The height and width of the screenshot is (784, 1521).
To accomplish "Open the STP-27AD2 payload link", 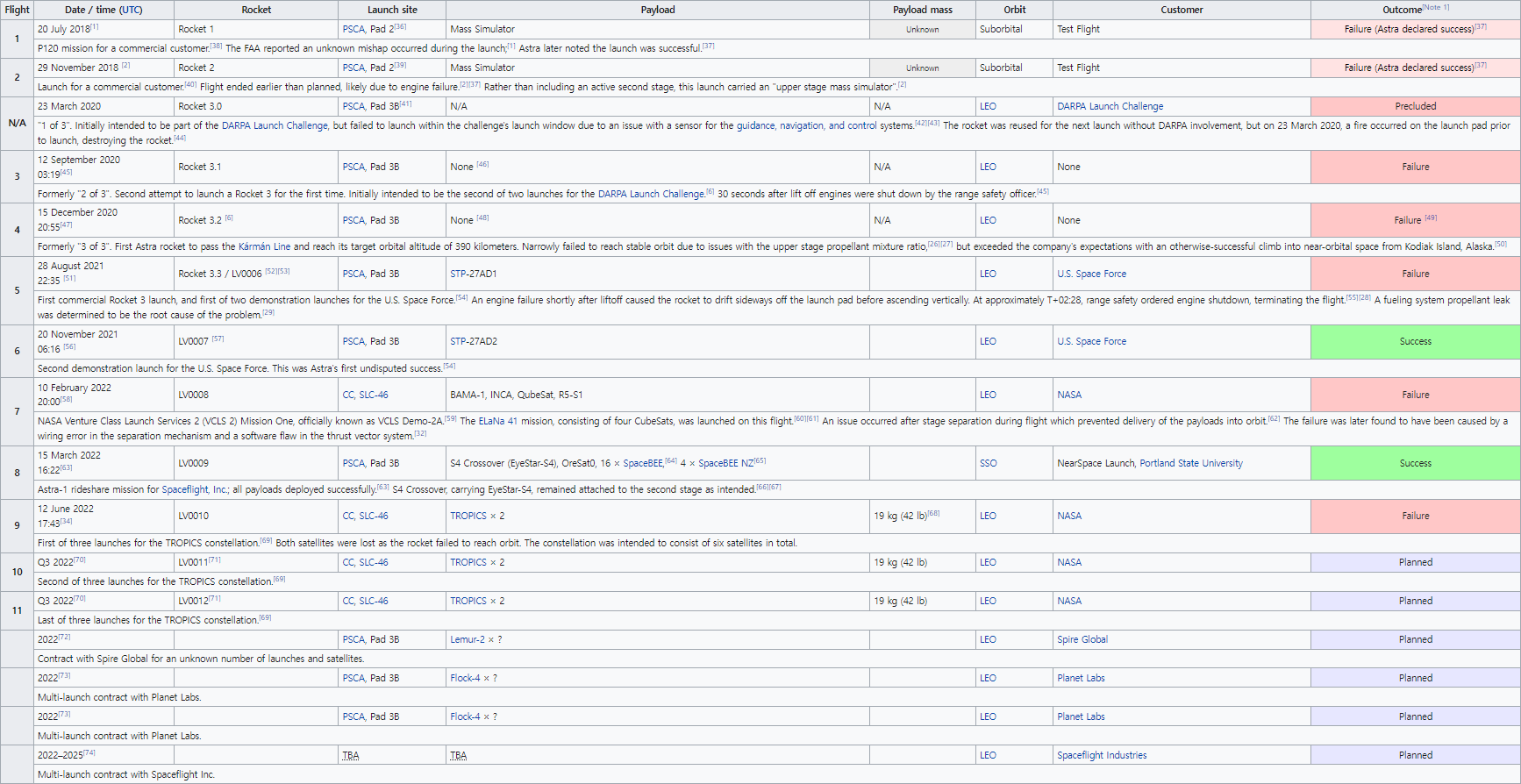I will [474, 341].
